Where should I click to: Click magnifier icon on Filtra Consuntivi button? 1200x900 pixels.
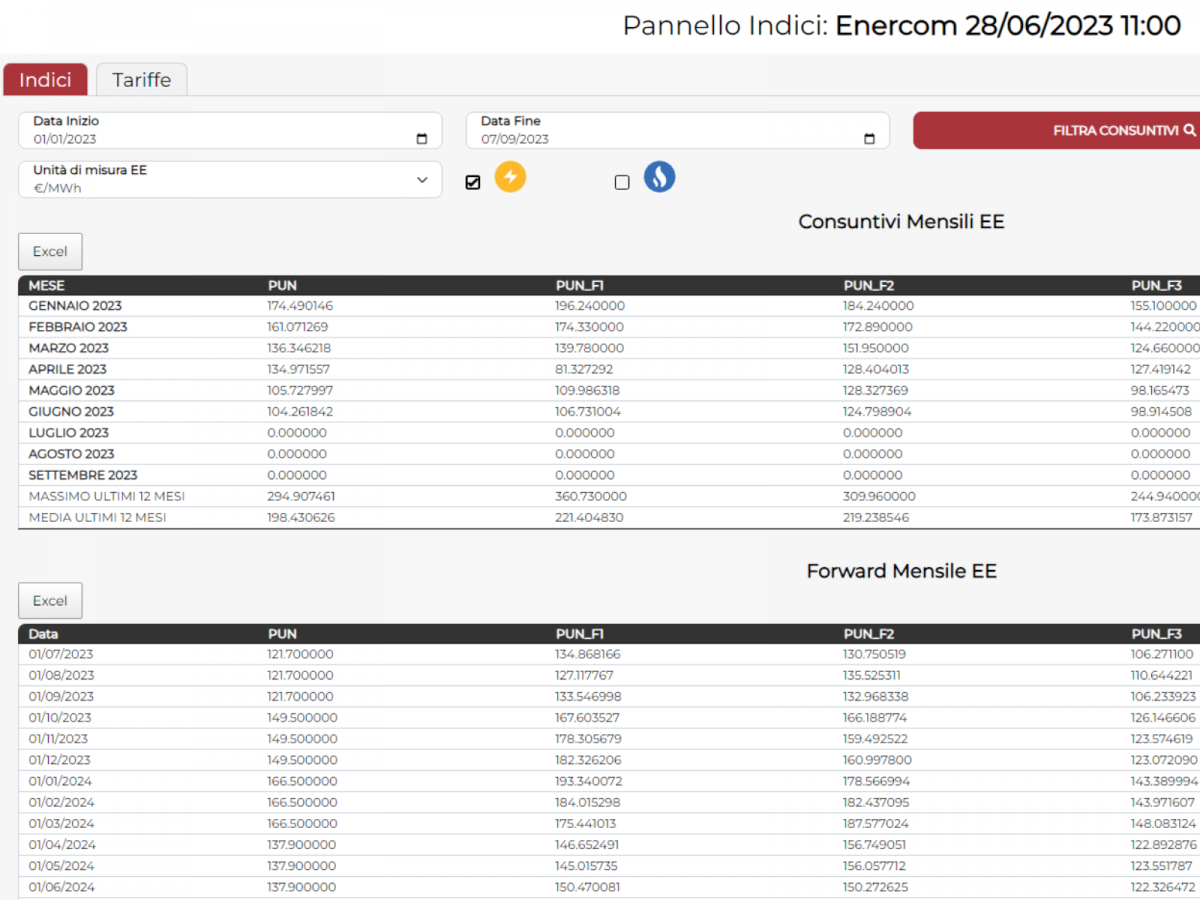click(1189, 130)
